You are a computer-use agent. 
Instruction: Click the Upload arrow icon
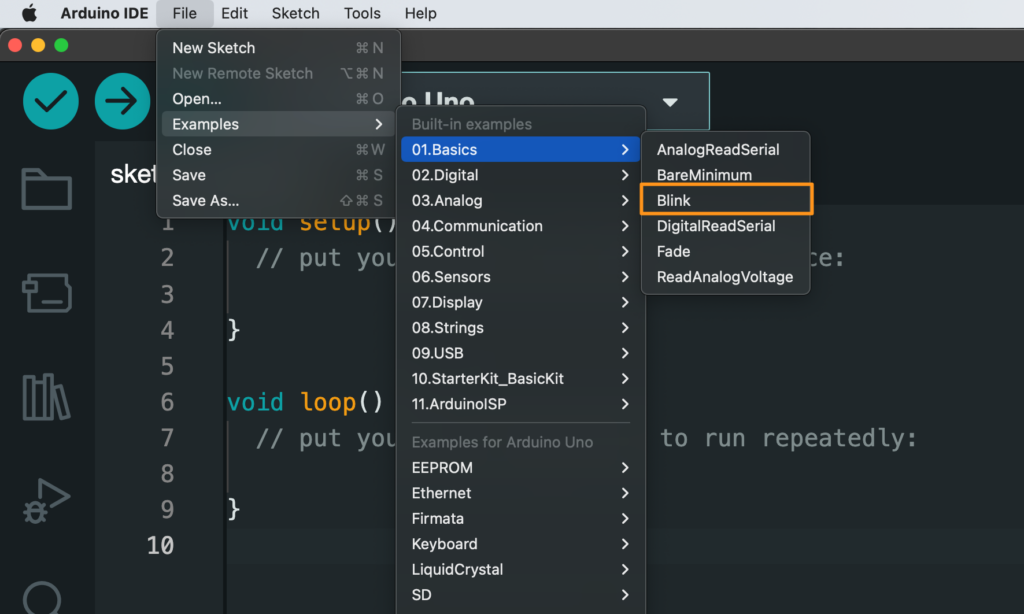122,101
